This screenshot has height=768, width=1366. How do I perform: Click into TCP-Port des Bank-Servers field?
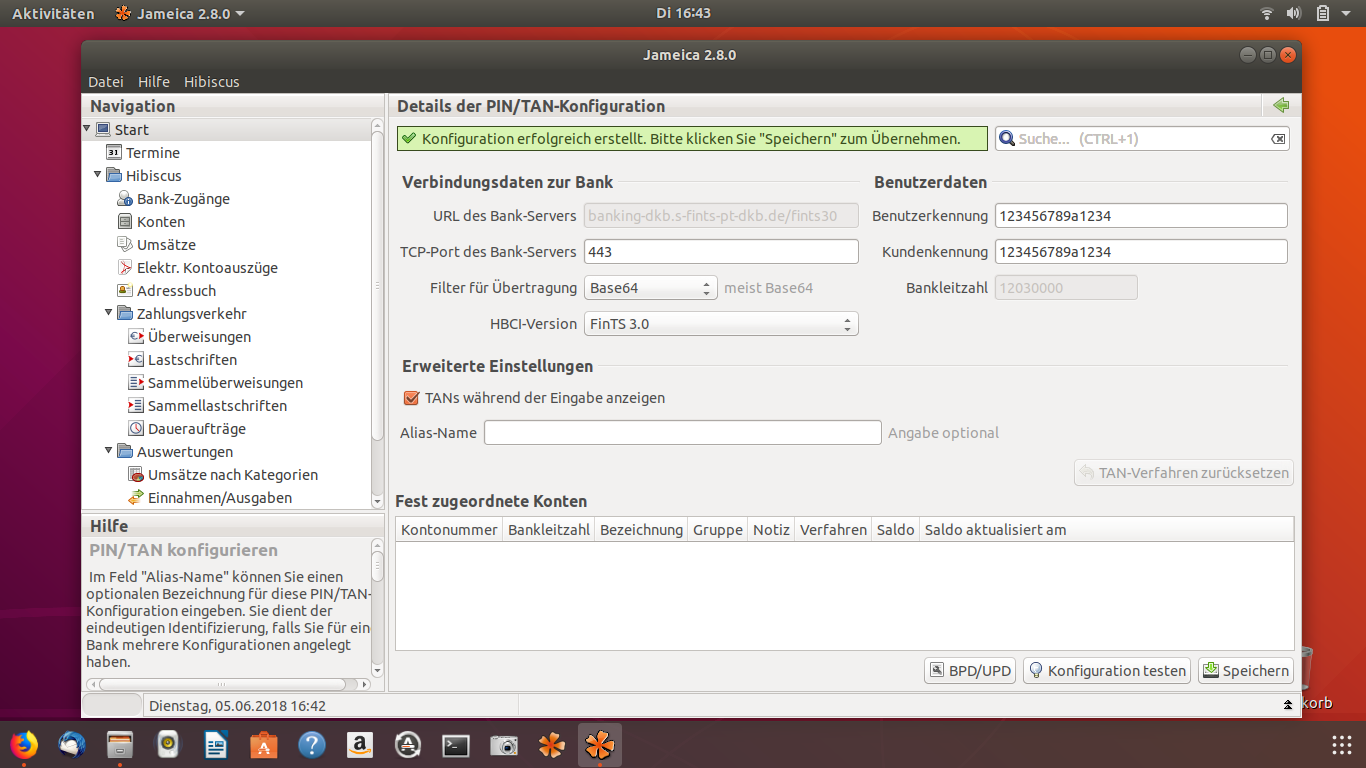pyautogui.click(x=721, y=252)
